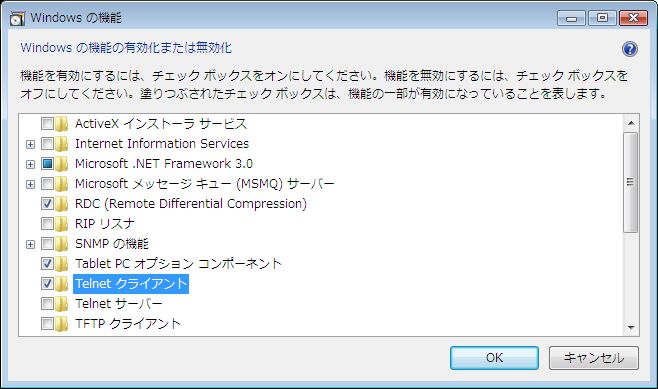Expand the Microsoft .NET Framework 3.0 node
658x389 pixels.
(x=30, y=164)
